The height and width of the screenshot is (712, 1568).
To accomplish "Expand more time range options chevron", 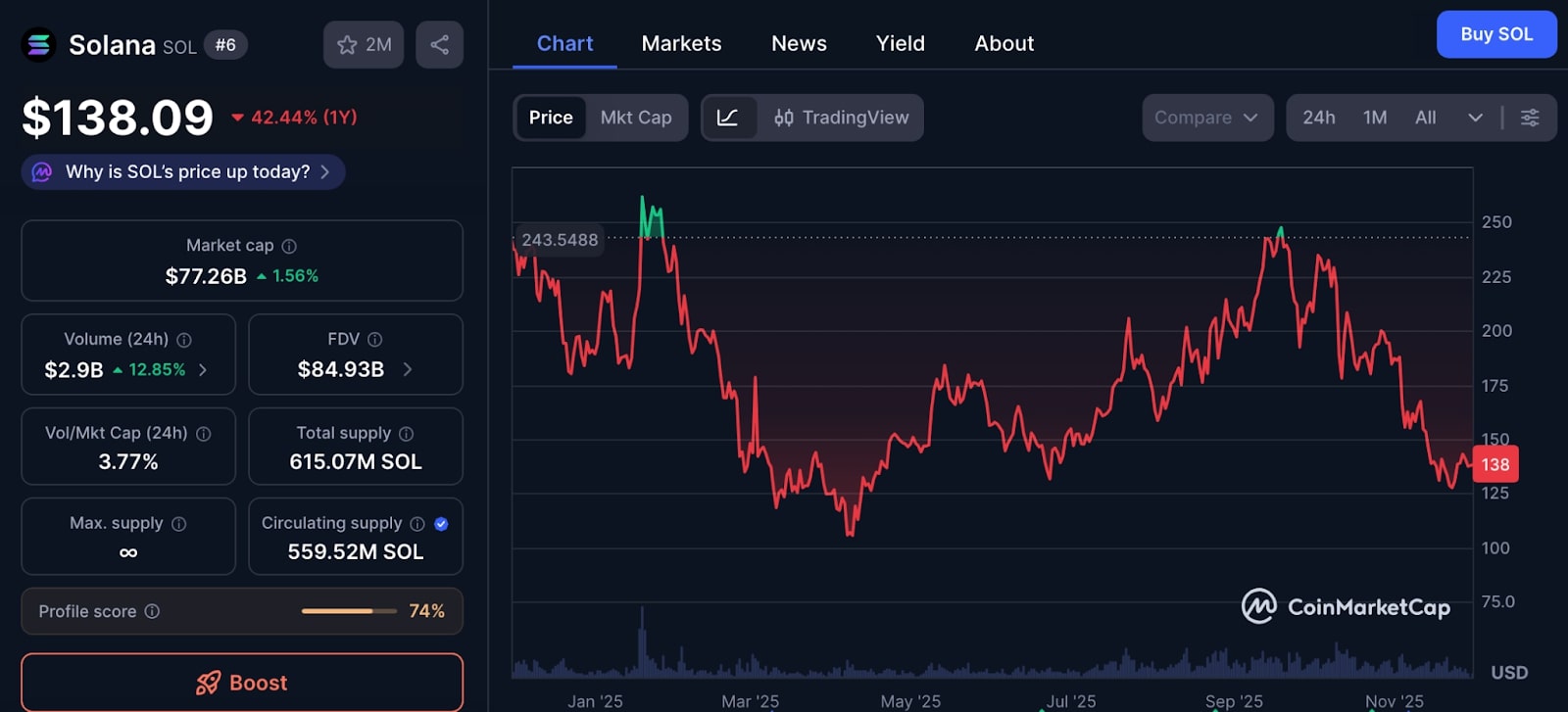I will pyautogui.click(x=1475, y=118).
